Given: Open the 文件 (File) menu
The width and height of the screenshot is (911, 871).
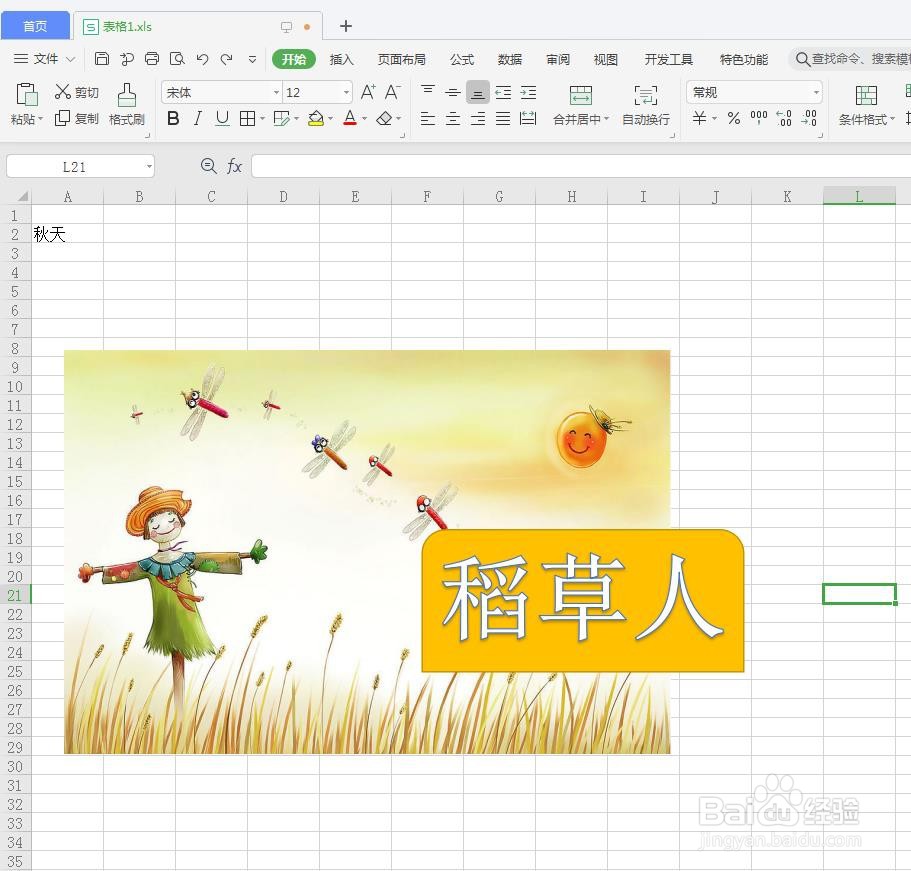Looking at the screenshot, I should click(x=45, y=59).
